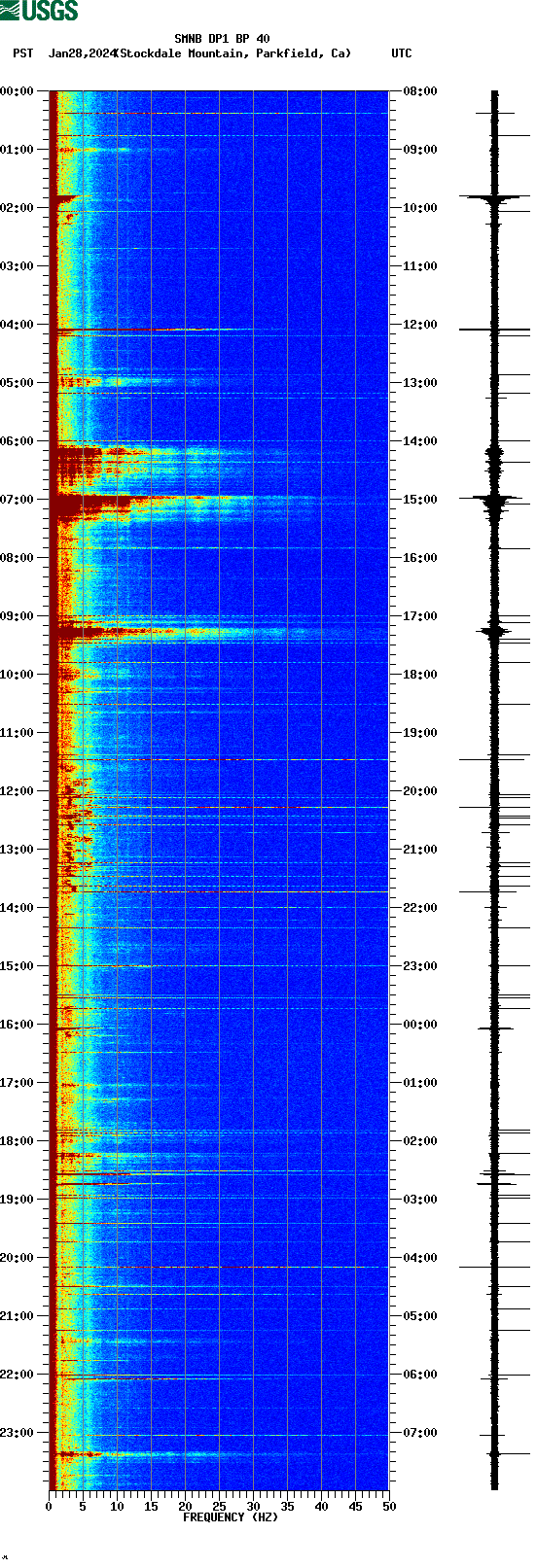Click the 22:00 label on PST axis
537x1568 pixels.
(18, 1375)
